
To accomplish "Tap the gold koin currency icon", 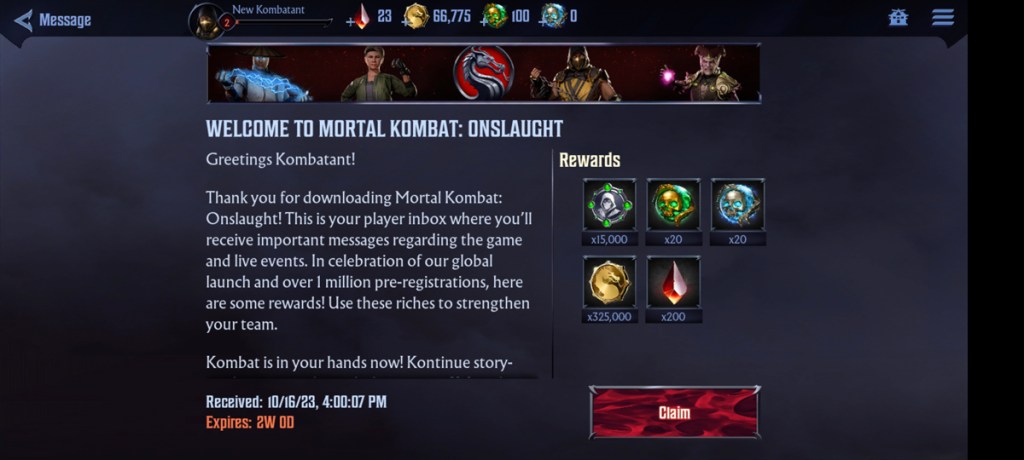I will 415,16.
